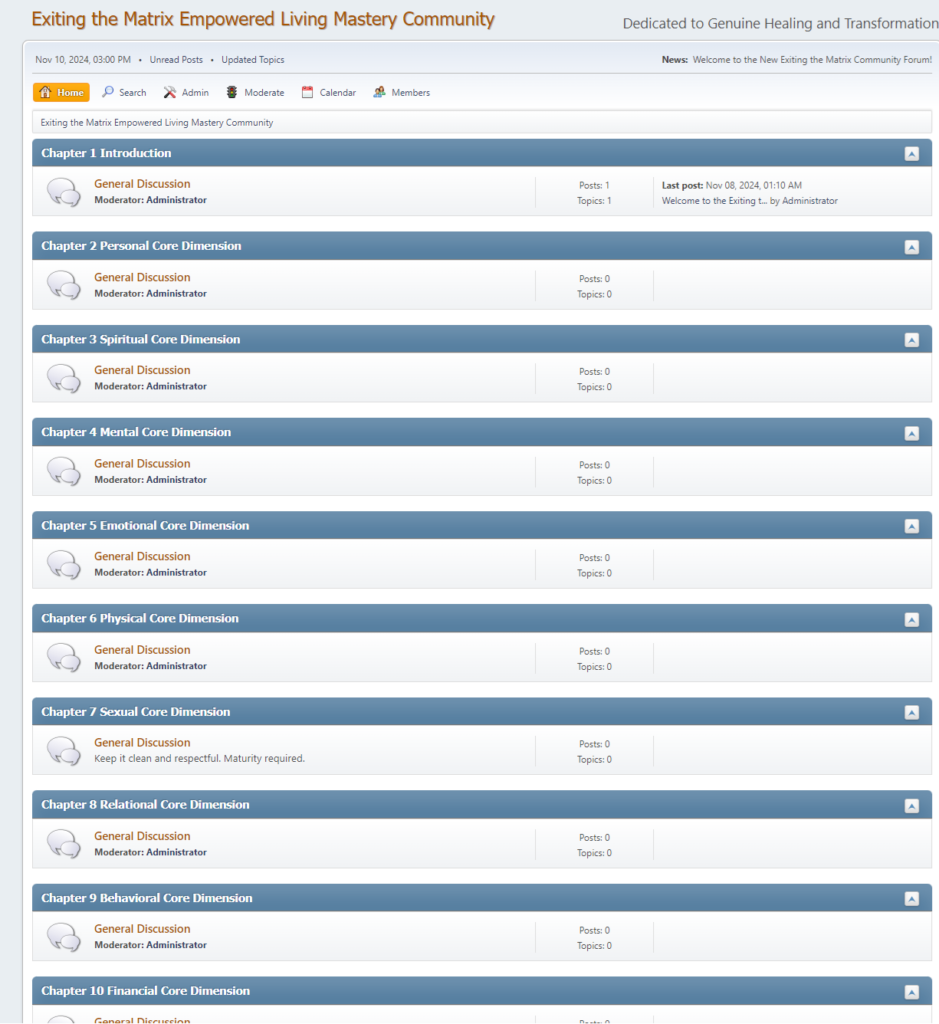This screenshot has width=939, height=1024.
Task: Click the Members people icon
Action: (379, 92)
